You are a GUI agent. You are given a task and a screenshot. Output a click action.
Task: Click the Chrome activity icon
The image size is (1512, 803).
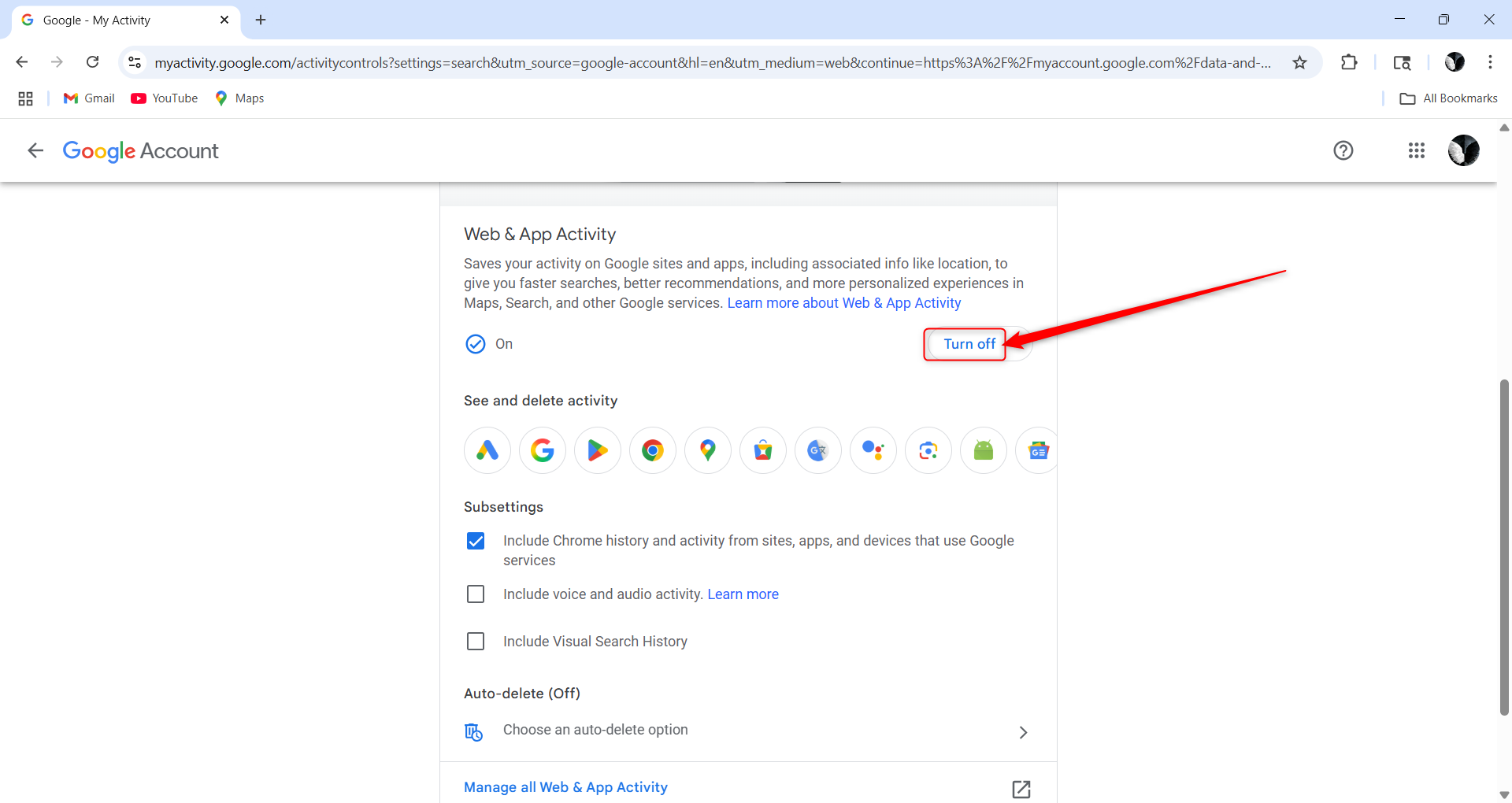pyautogui.click(x=653, y=450)
